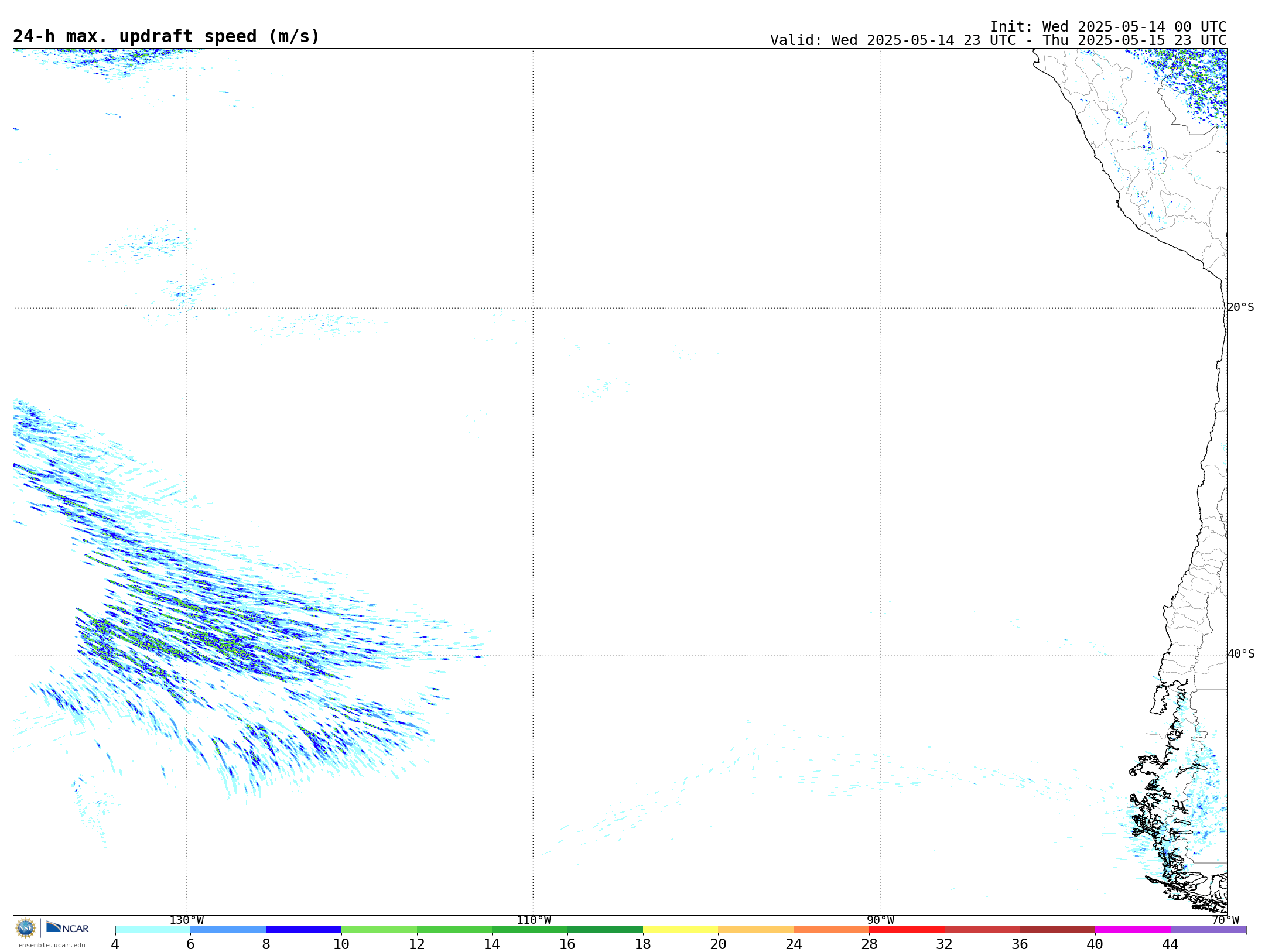Viewport: 1265px width, 952px height.
Task: Select the dark blue 8–10 colorbar swatch
Action: tap(303, 929)
